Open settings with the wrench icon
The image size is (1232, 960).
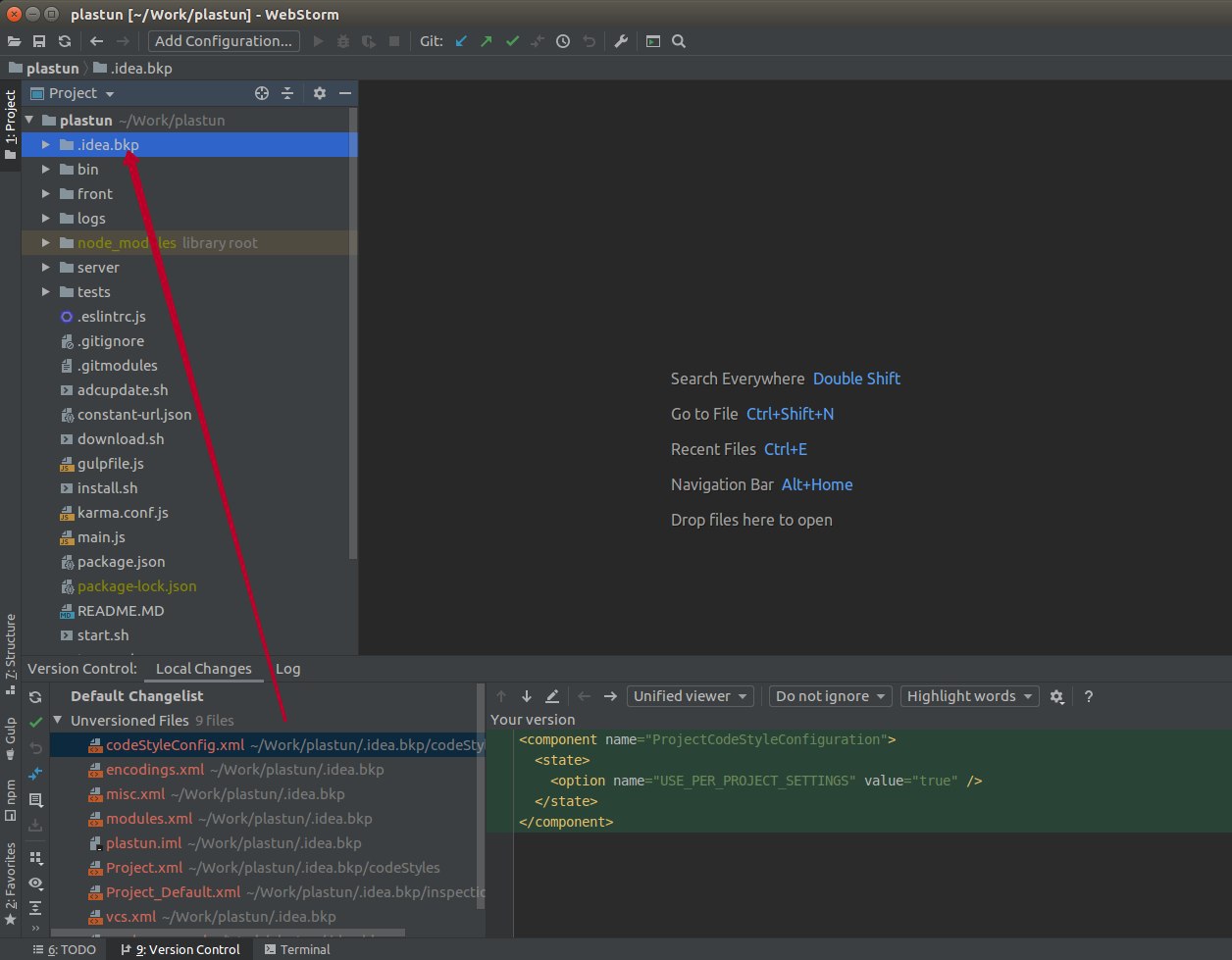pyautogui.click(x=621, y=41)
